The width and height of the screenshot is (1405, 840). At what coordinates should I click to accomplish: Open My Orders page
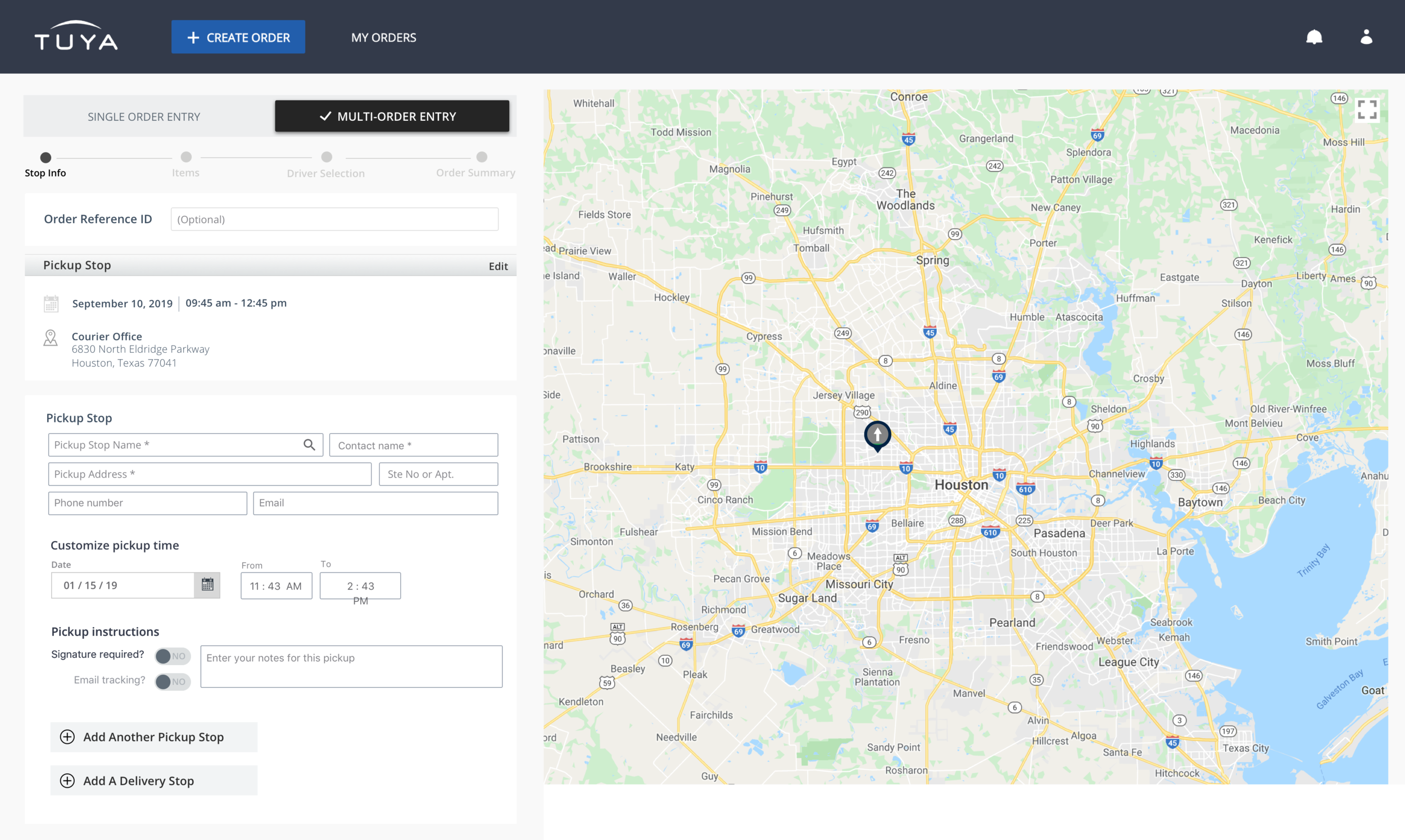coord(384,37)
